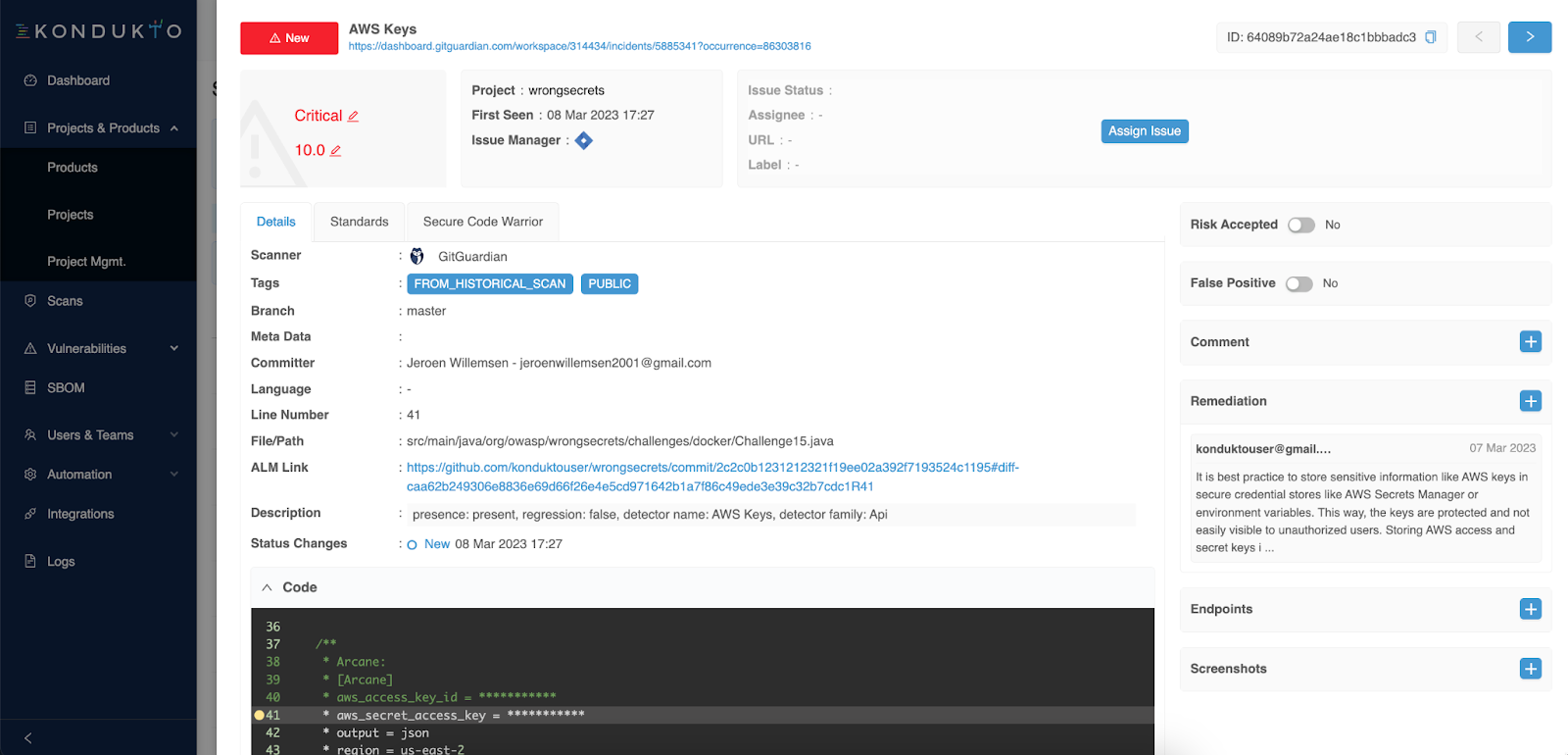Click the 'wrongsecrets' project name

[x=566, y=90]
